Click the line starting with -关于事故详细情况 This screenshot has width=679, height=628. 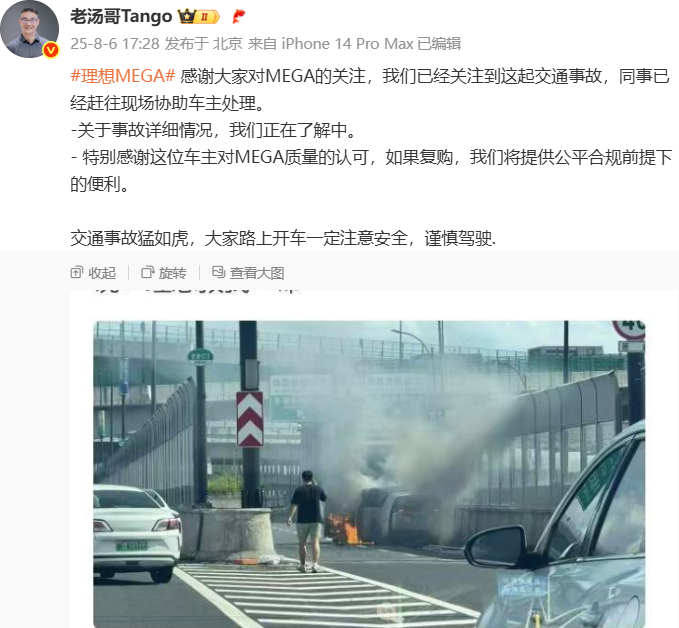(x=213, y=130)
